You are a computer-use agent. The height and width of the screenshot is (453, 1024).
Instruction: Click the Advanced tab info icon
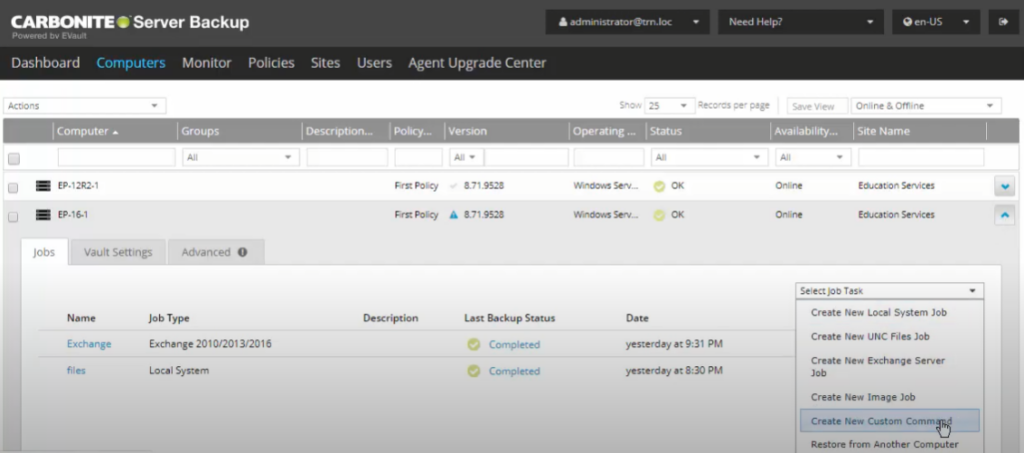[x=243, y=253]
